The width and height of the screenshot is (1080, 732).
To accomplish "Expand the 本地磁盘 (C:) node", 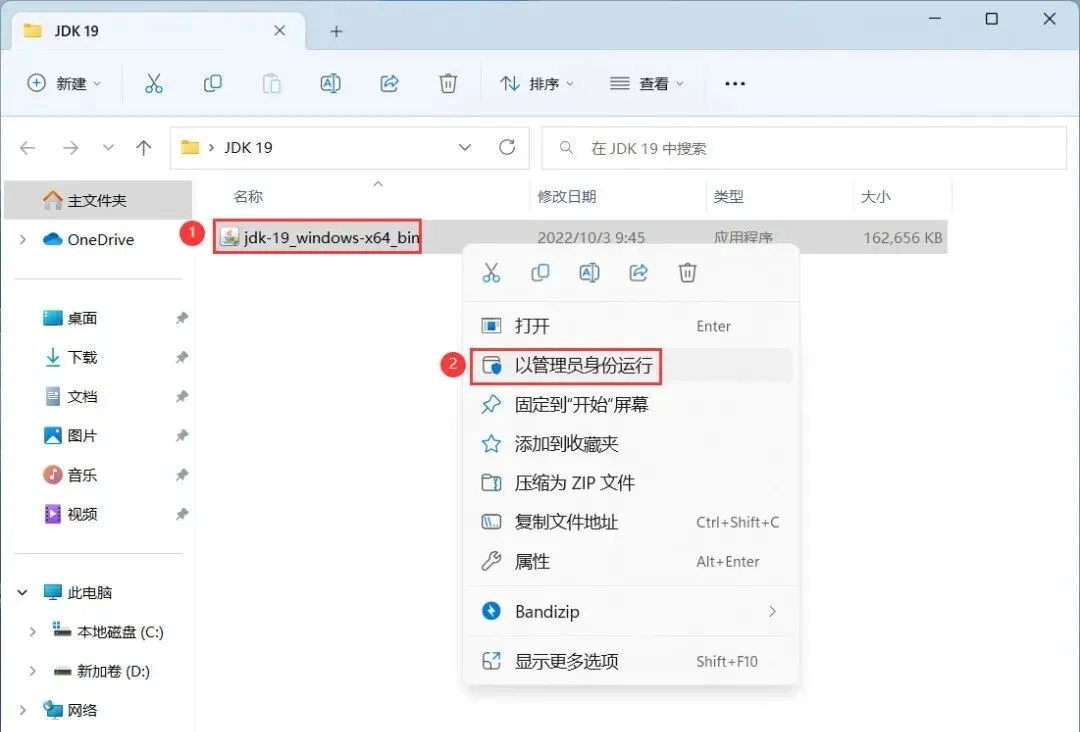I will [x=32, y=631].
